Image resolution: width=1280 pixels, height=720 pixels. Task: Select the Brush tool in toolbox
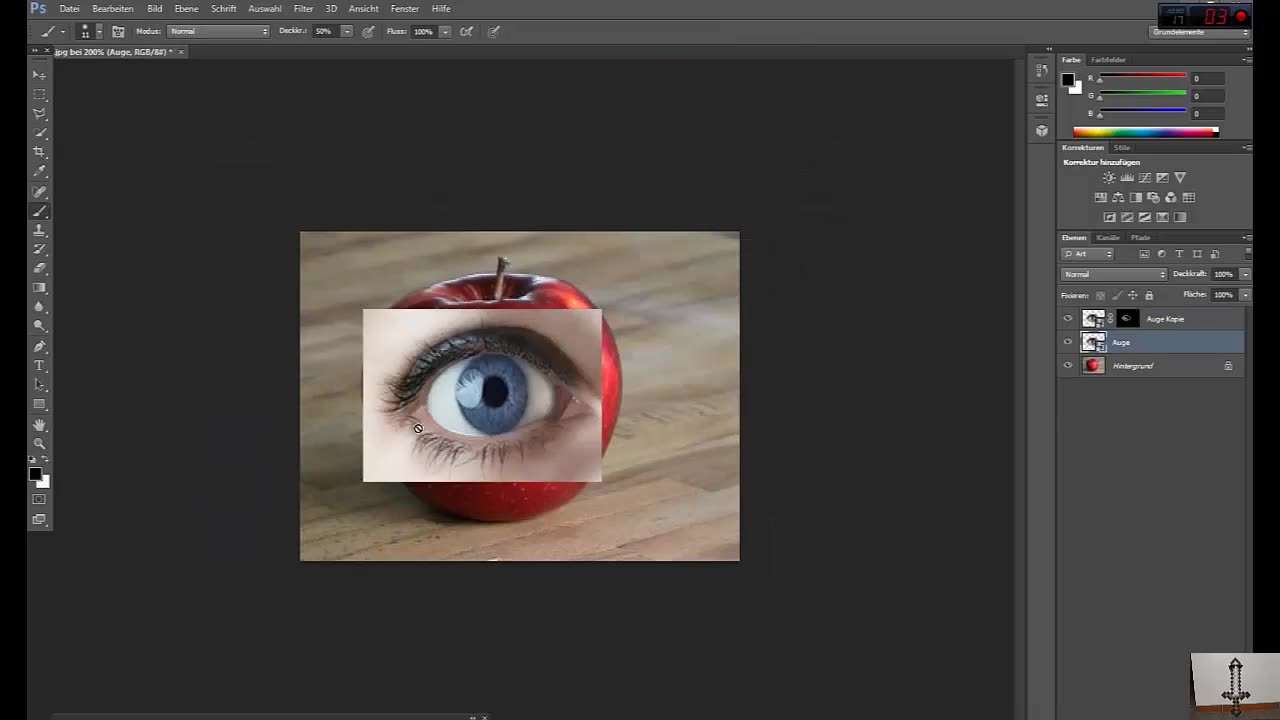(x=40, y=211)
